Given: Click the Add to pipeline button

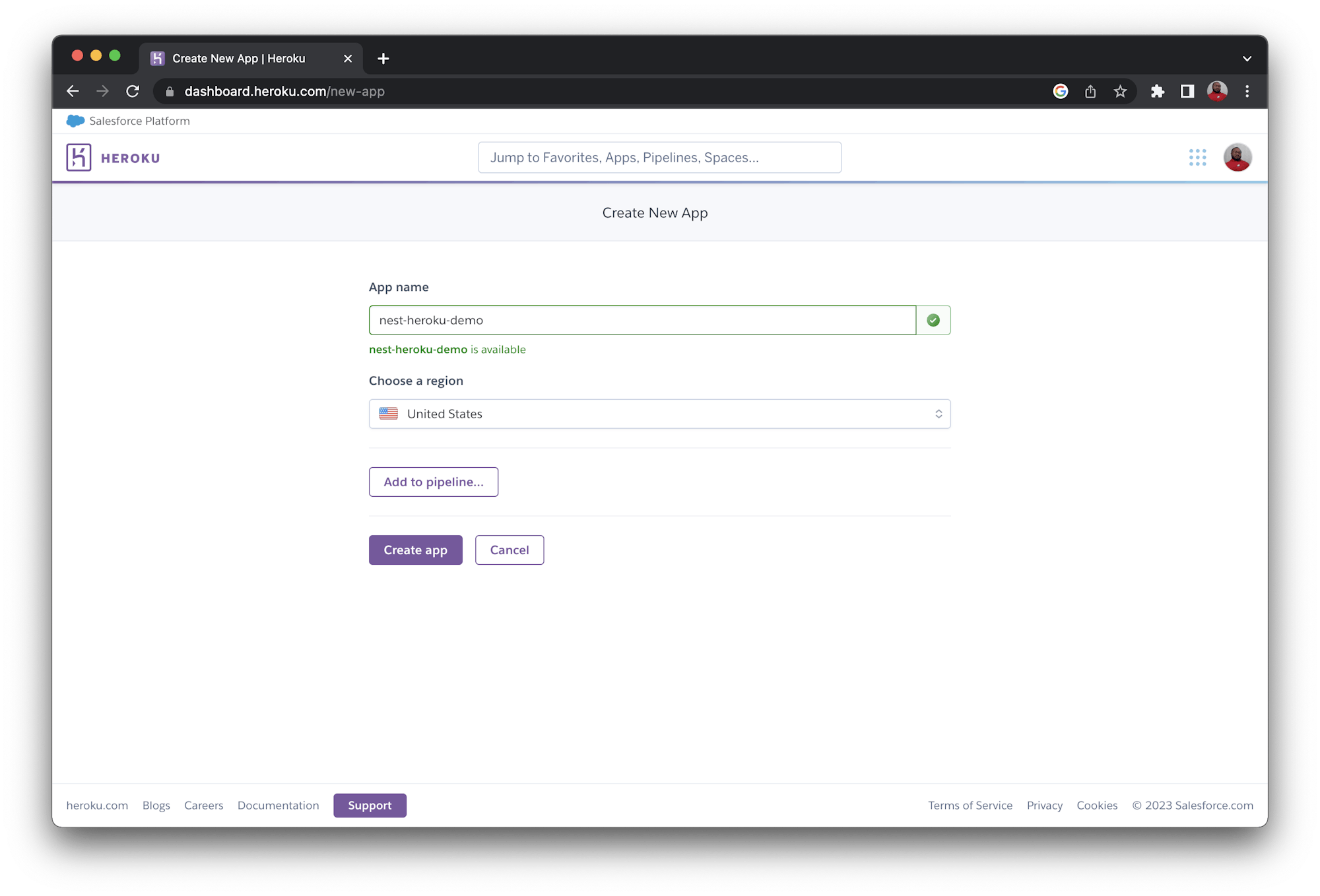Looking at the screenshot, I should [433, 482].
